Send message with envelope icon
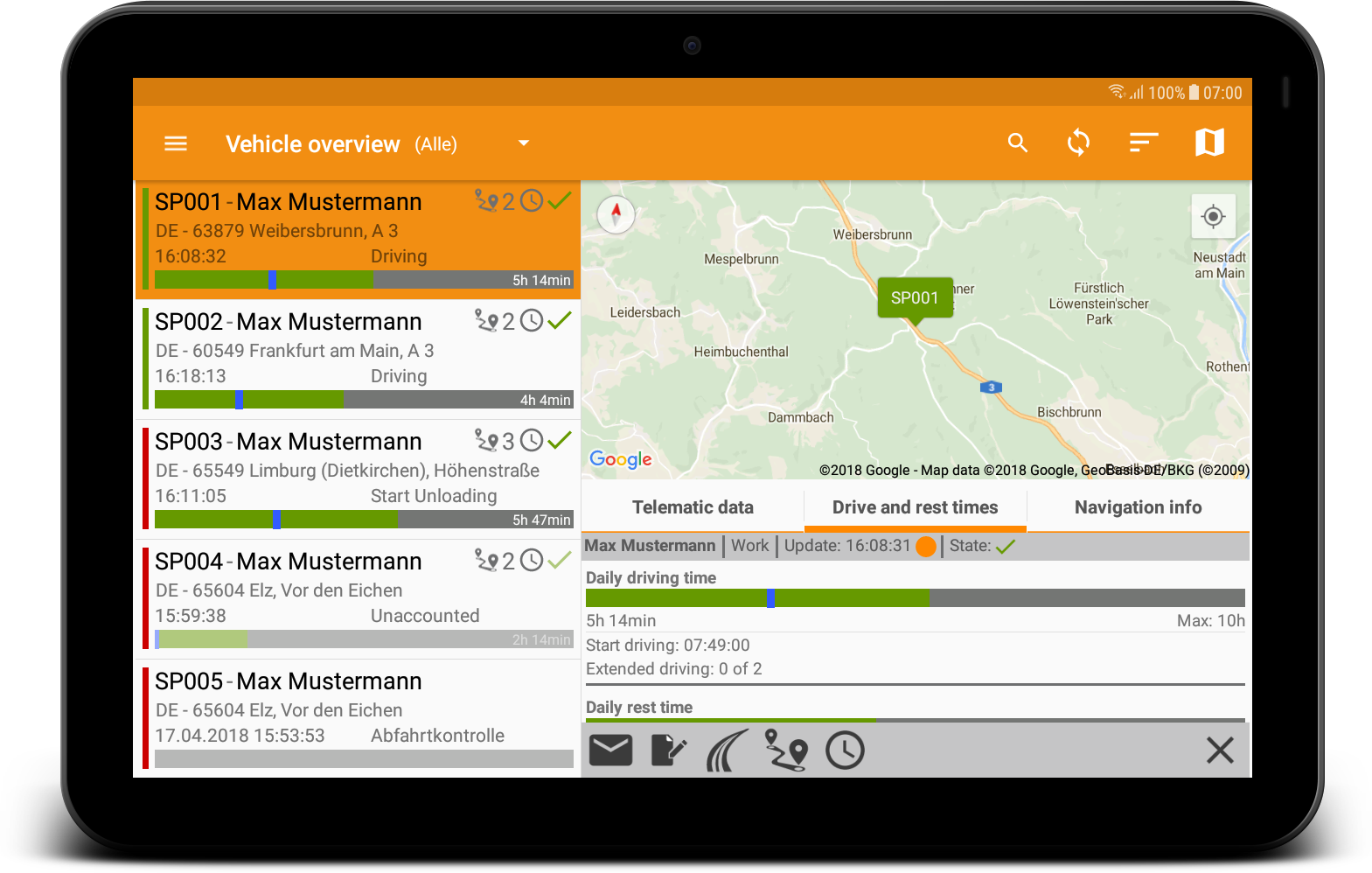Image resolution: width=1372 pixels, height=873 pixels. 610,751
